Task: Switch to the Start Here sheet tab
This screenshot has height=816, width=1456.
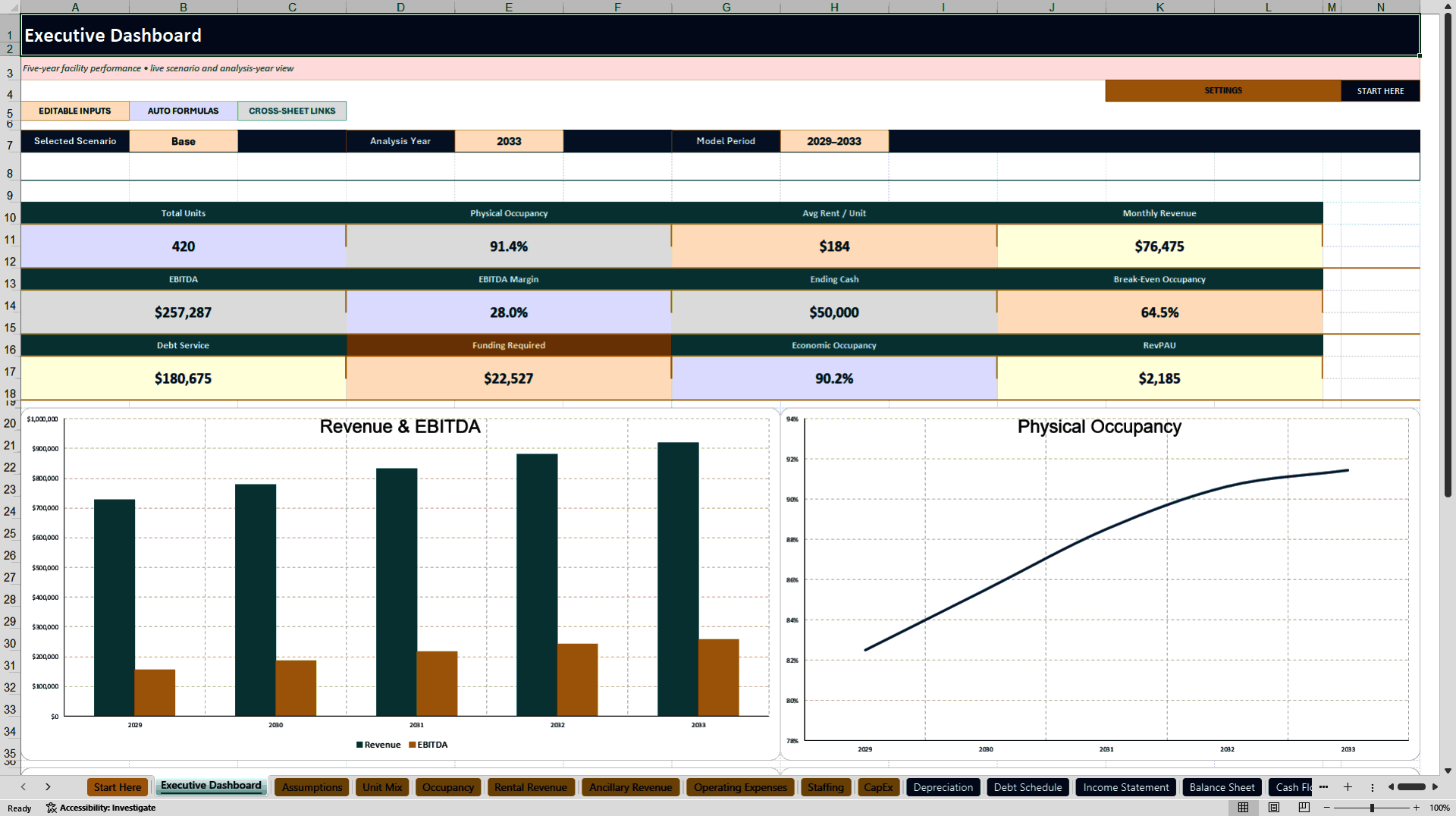Action: pos(118,787)
